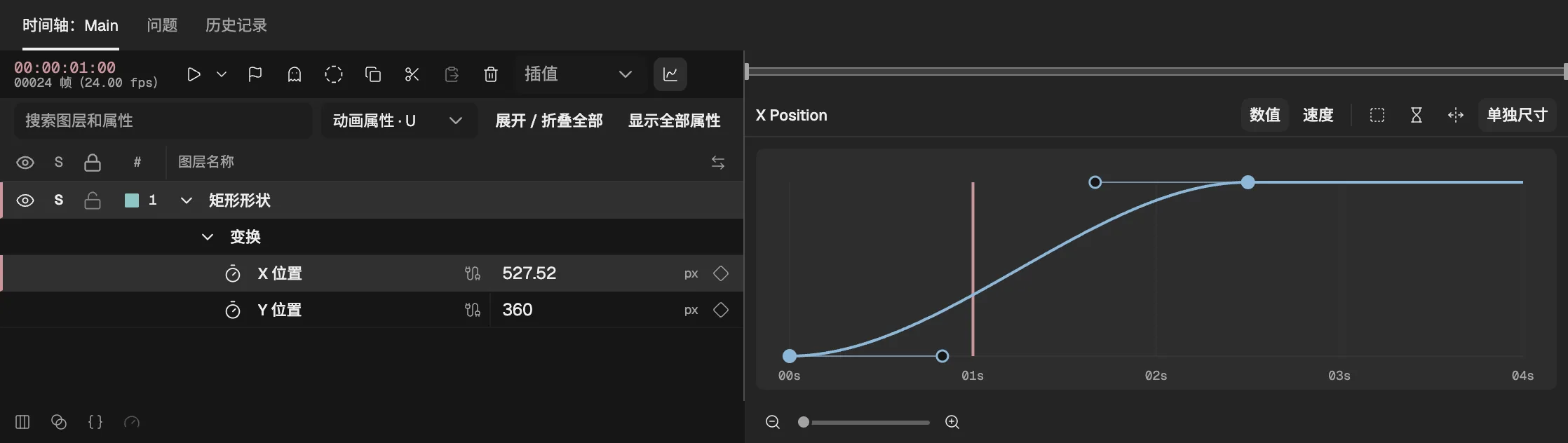Click the scissors cut icon
1568x443 pixels.
(412, 74)
